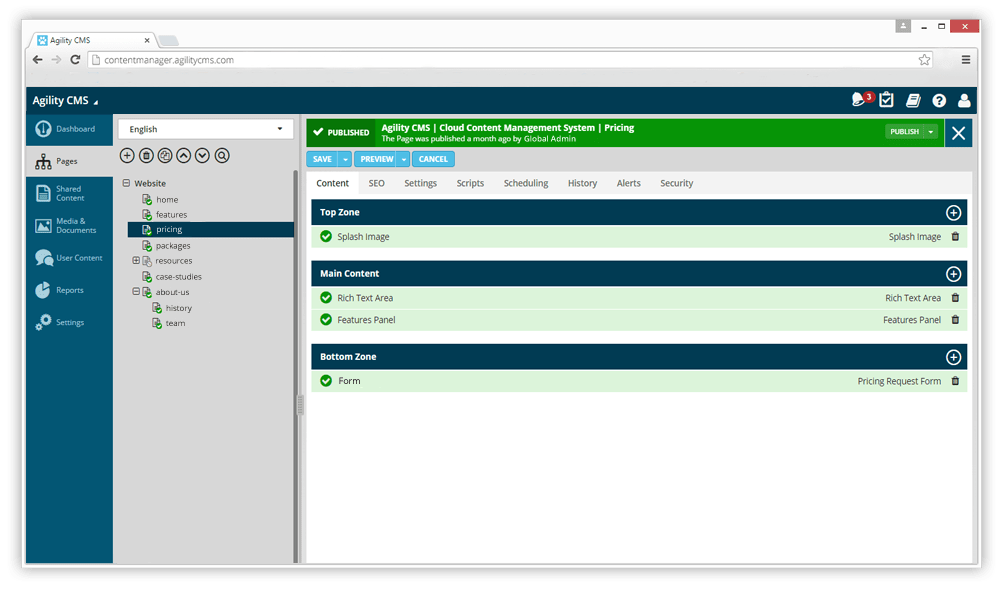The width and height of the screenshot is (1000, 600).
Task: Delete selected page using the trash icon
Action: point(145,155)
